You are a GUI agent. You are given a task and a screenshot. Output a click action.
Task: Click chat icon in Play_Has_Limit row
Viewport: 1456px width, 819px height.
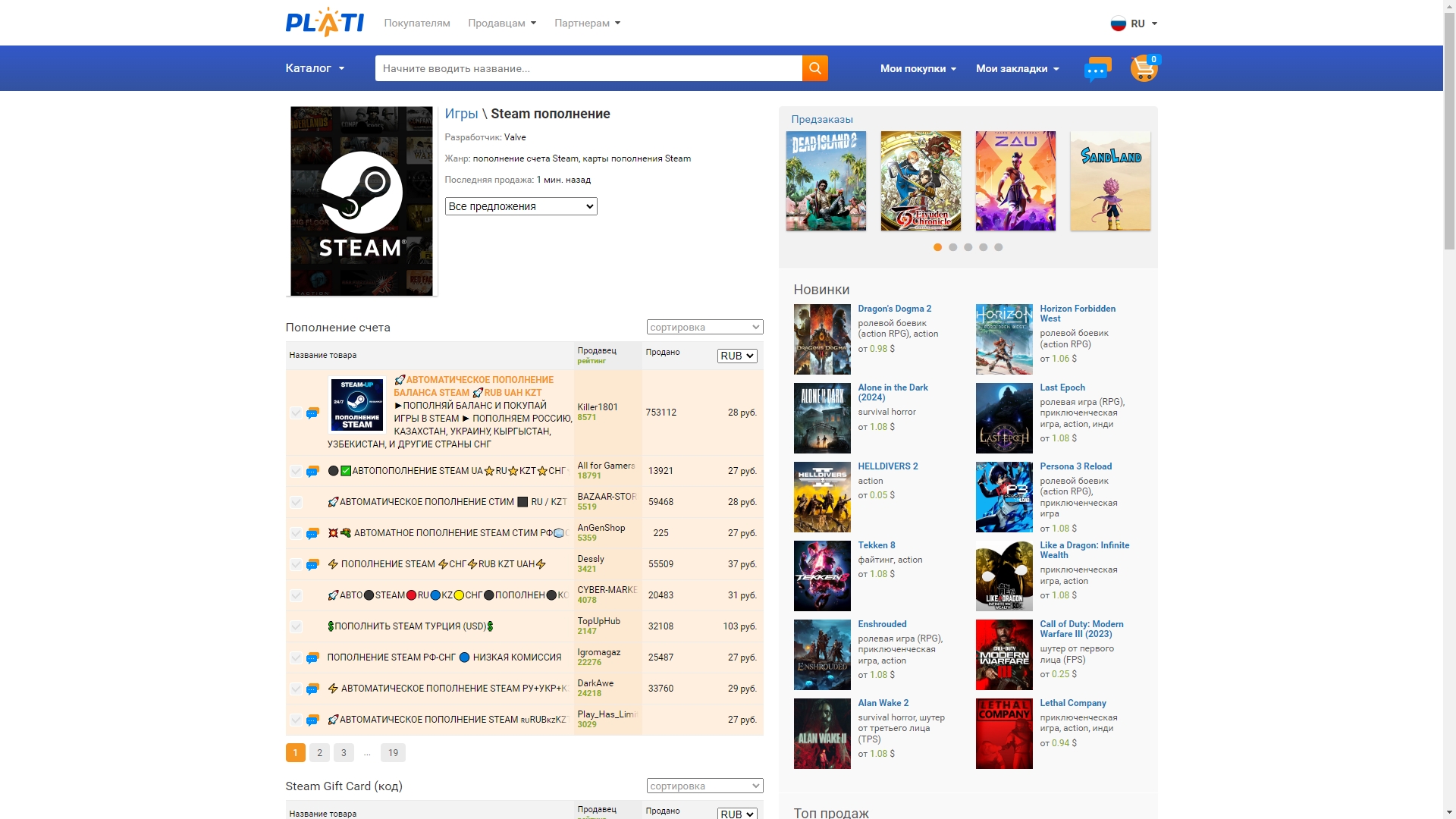[x=312, y=720]
